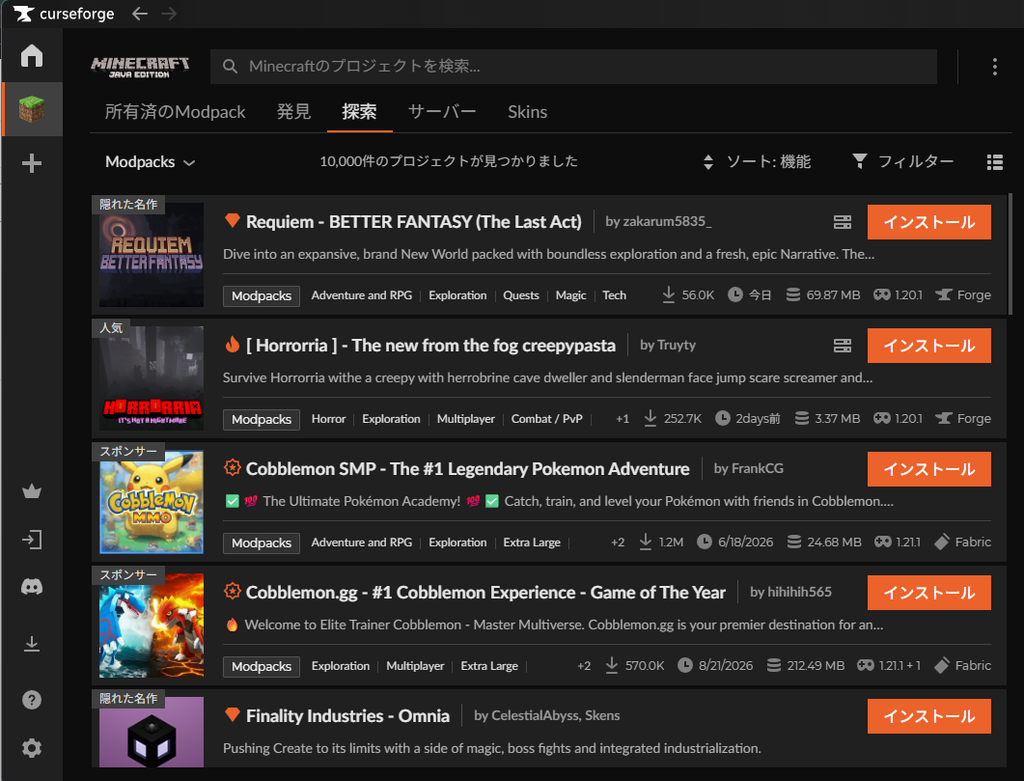Open the Cobblemon SMP project title link

coord(468,469)
